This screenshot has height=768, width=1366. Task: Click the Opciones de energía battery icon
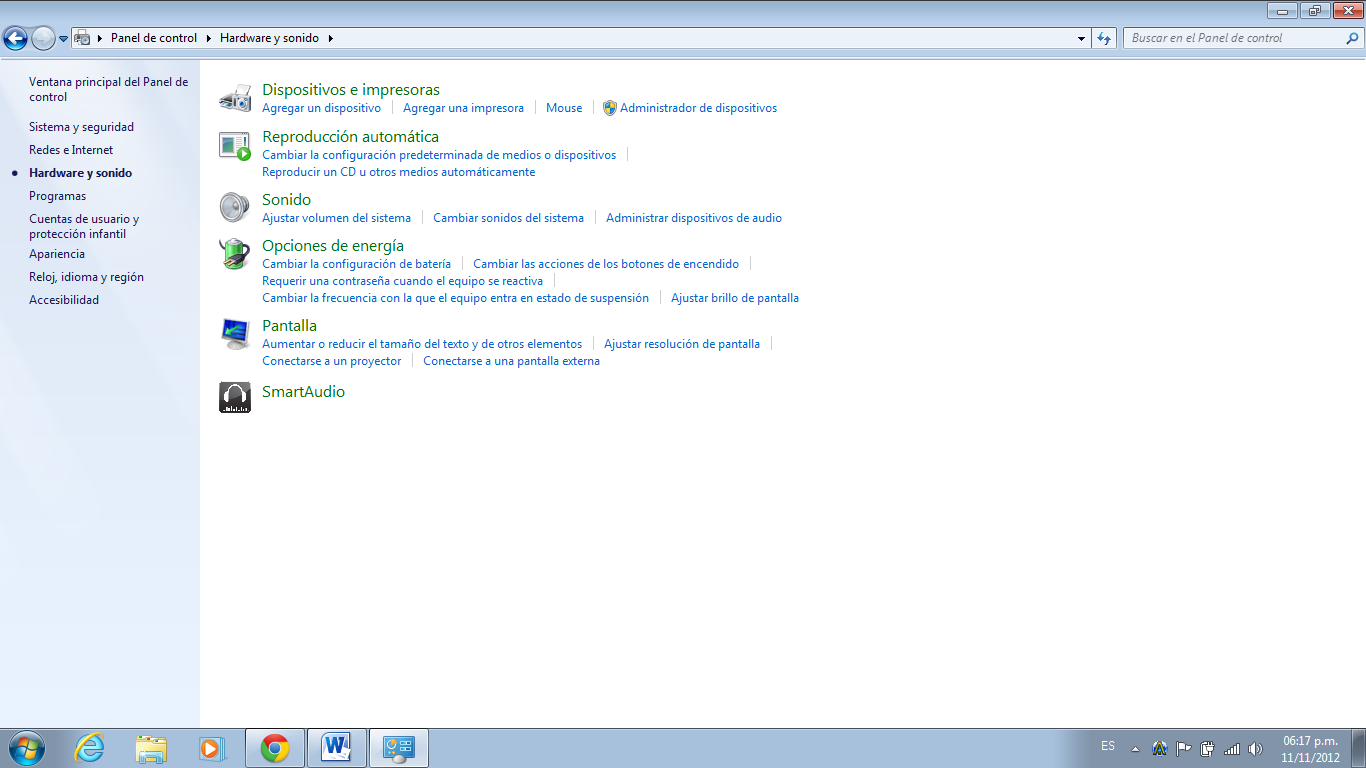pyautogui.click(x=234, y=253)
